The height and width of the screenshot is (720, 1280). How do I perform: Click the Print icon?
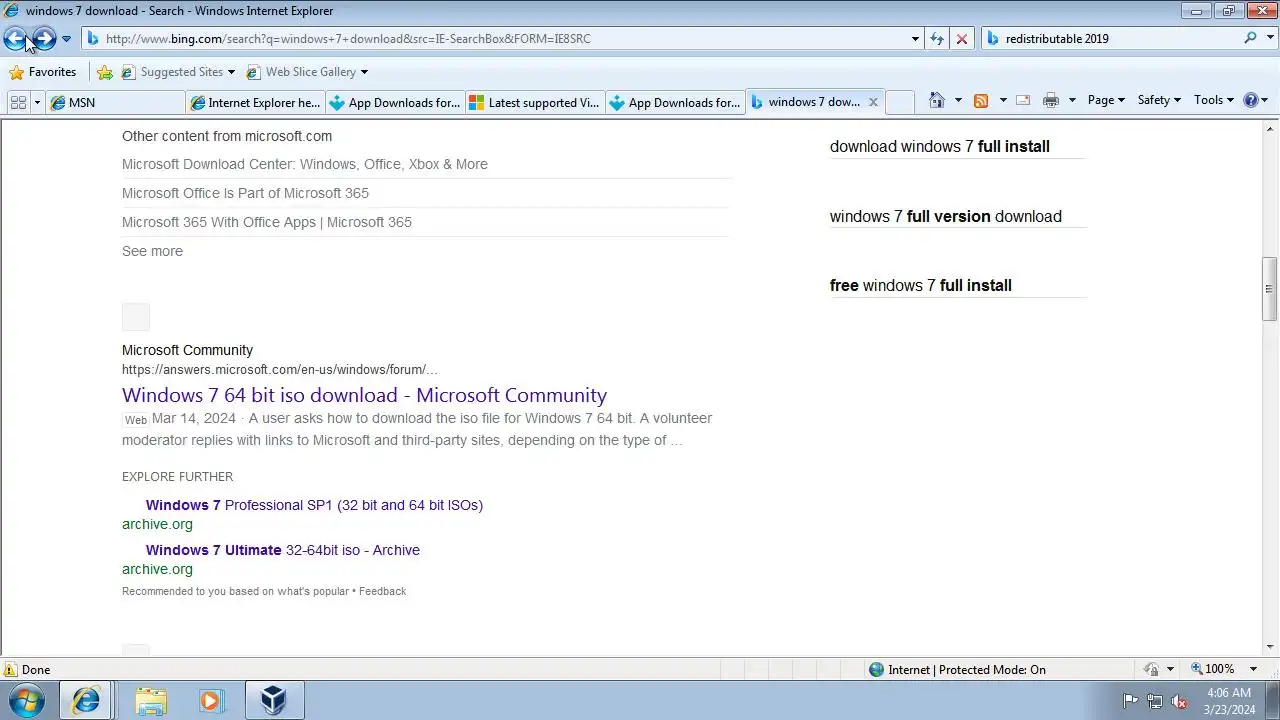coord(1050,100)
